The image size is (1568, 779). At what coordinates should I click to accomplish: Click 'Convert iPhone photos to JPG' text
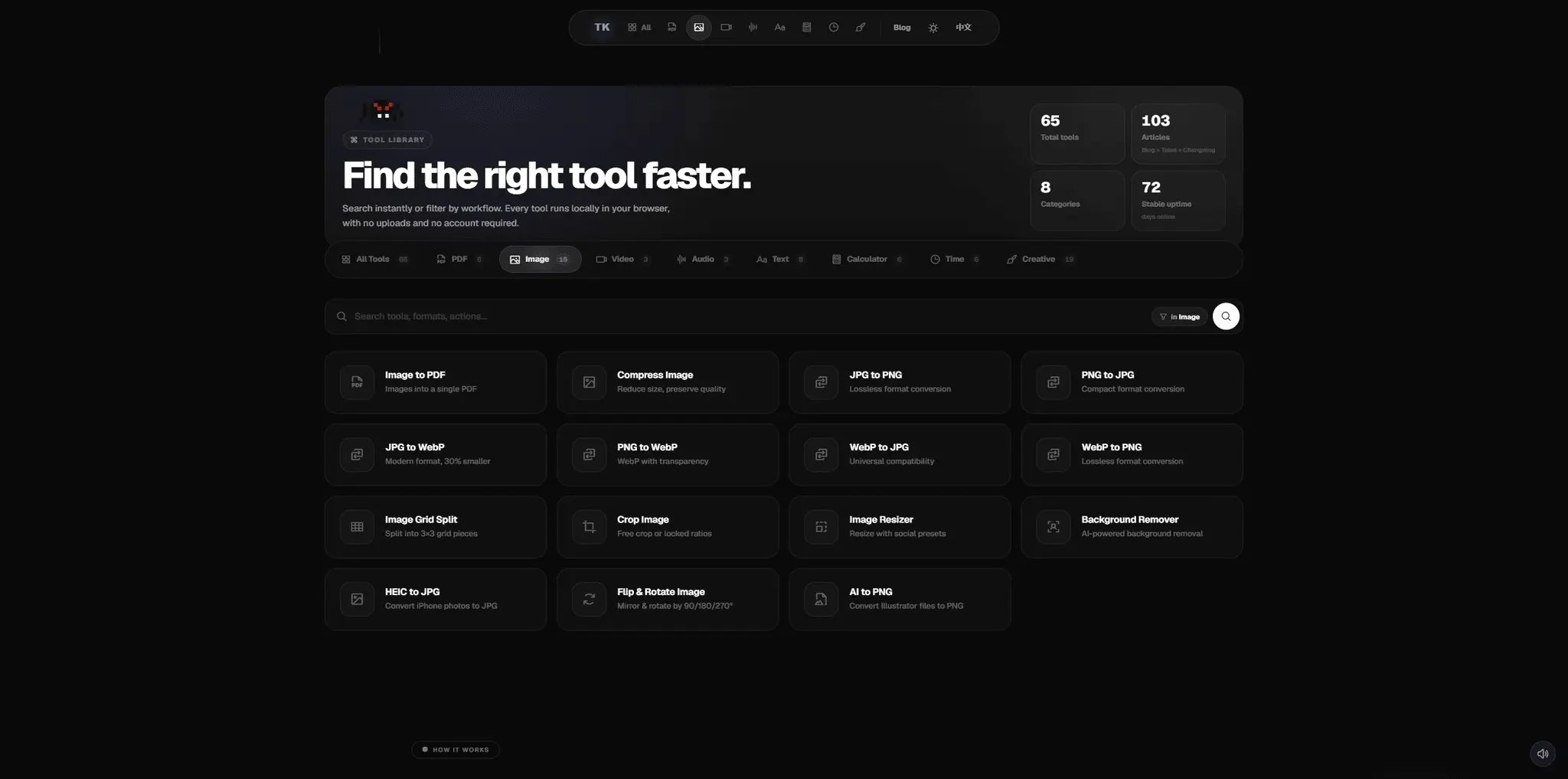(441, 606)
